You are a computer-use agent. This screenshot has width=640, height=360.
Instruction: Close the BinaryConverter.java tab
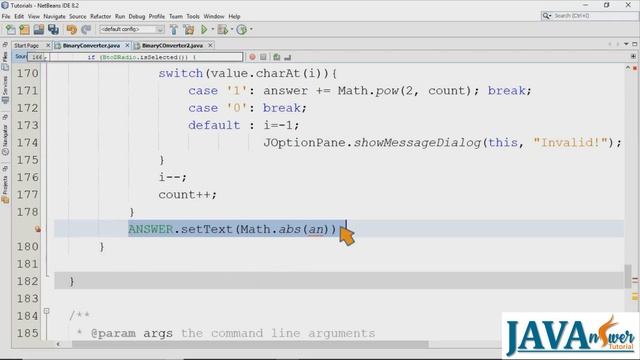tap(127, 45)
